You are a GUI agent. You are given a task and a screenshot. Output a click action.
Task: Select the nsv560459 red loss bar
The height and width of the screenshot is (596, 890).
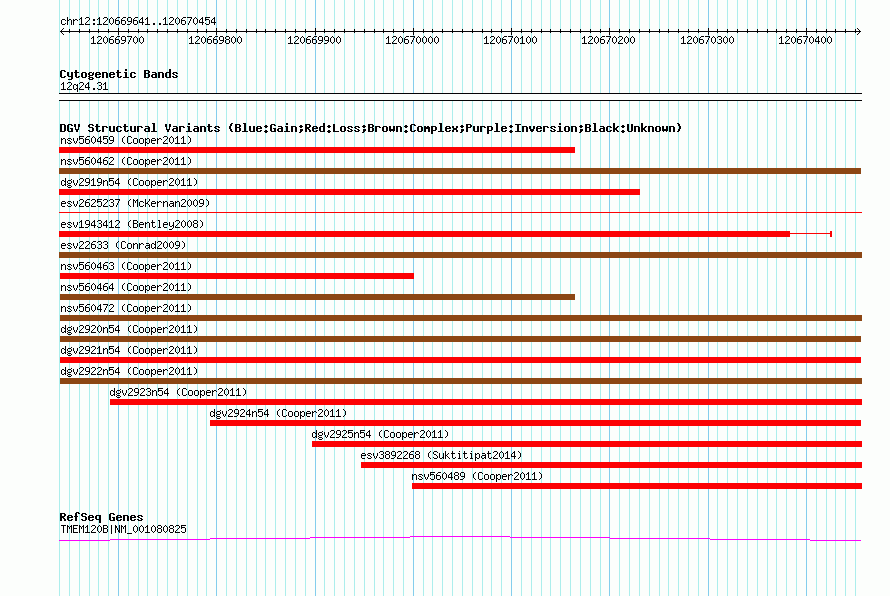[x=317, y=150]
